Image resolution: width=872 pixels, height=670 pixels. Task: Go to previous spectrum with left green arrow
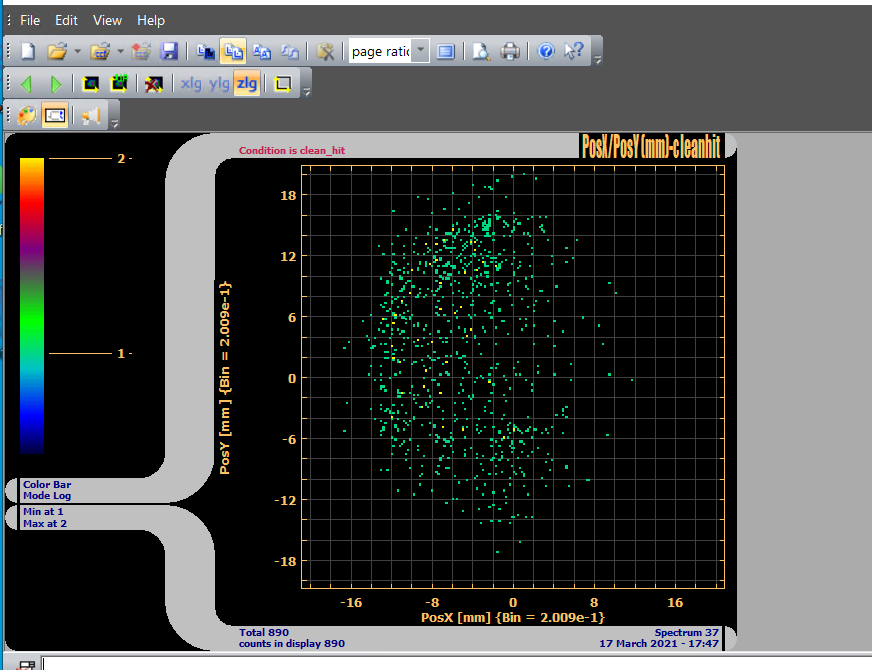pyautogui.click(x=27, y=84)
